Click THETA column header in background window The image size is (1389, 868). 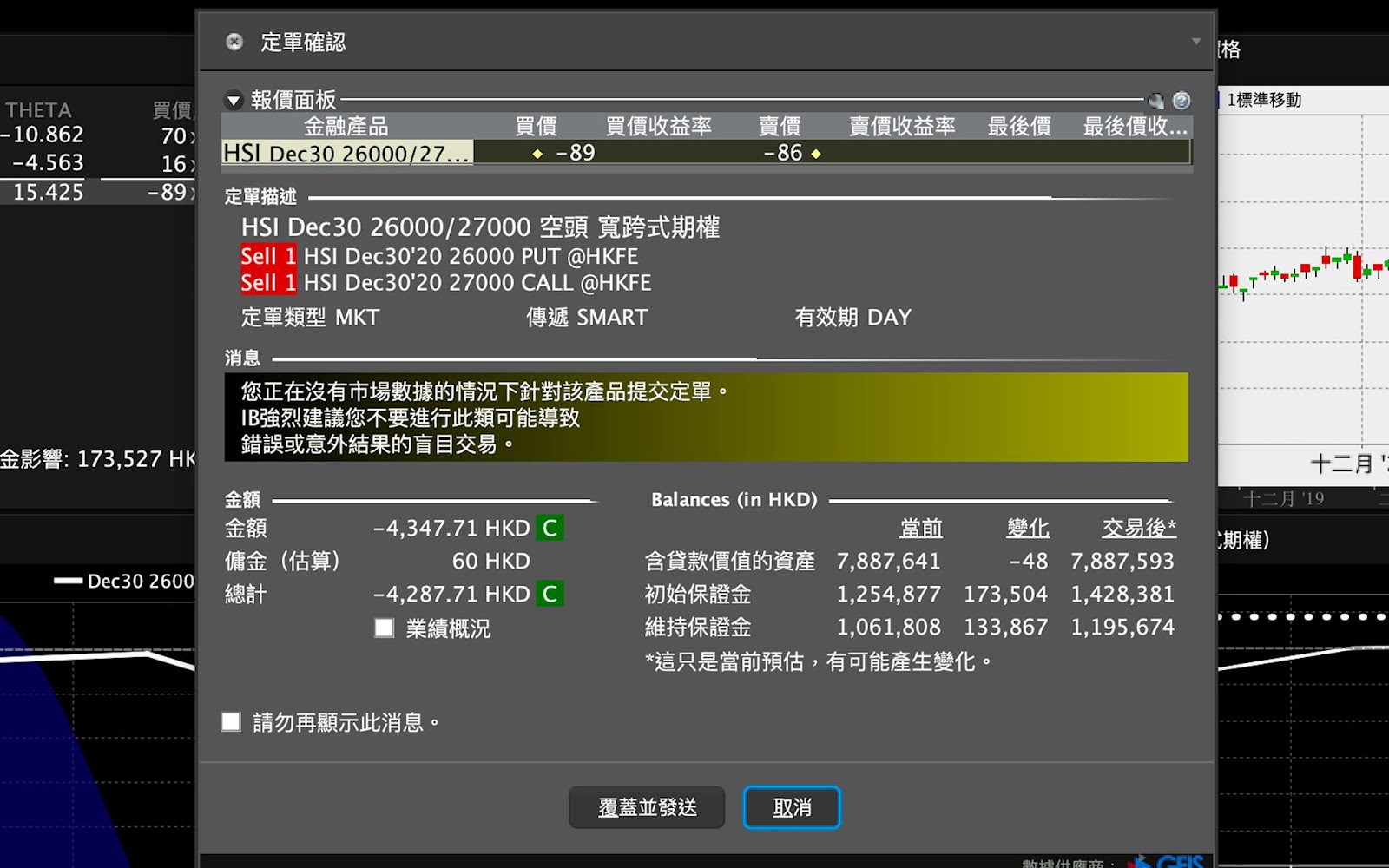[38, 110]
